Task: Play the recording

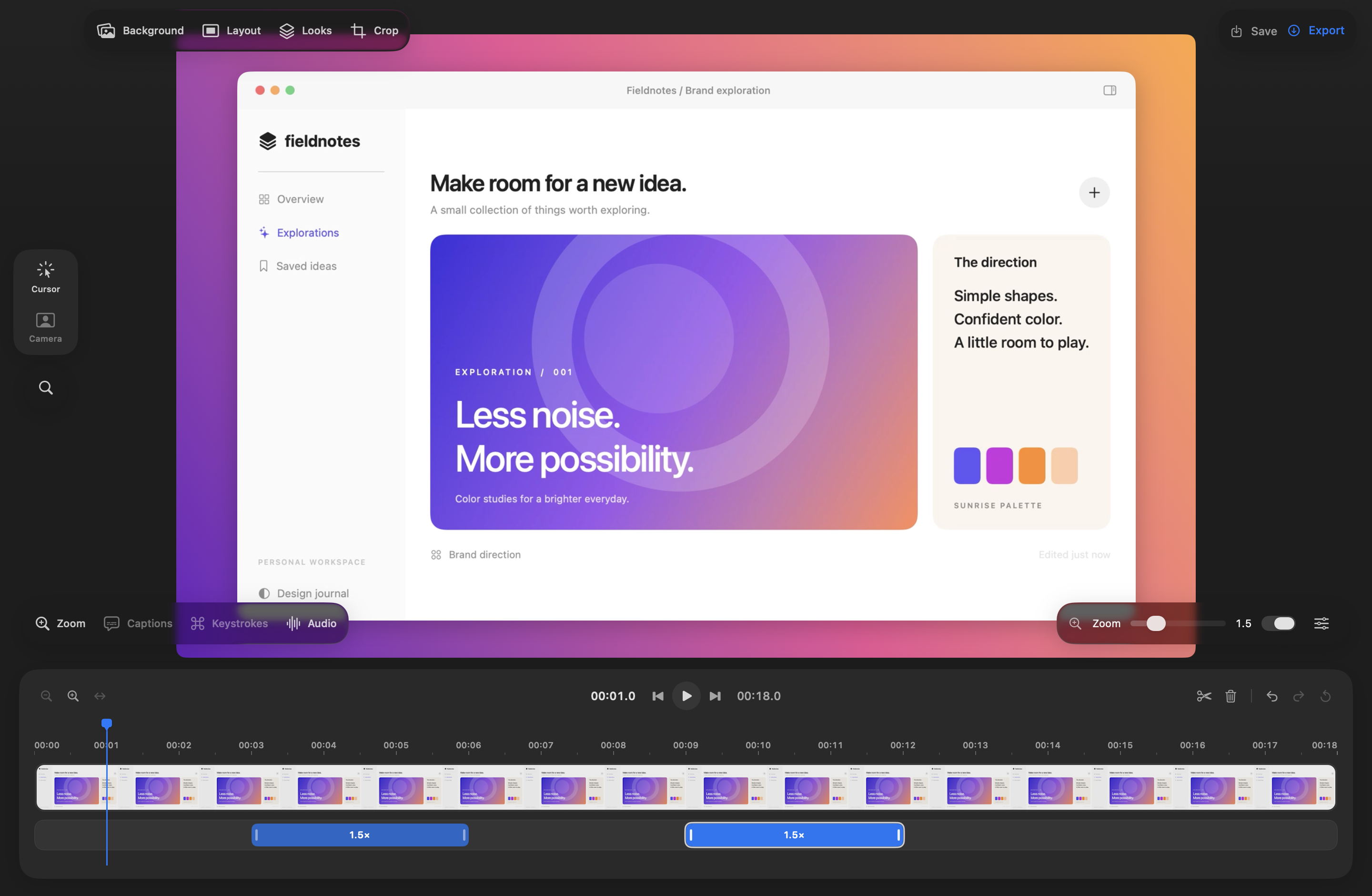Action: pos(686,696)
